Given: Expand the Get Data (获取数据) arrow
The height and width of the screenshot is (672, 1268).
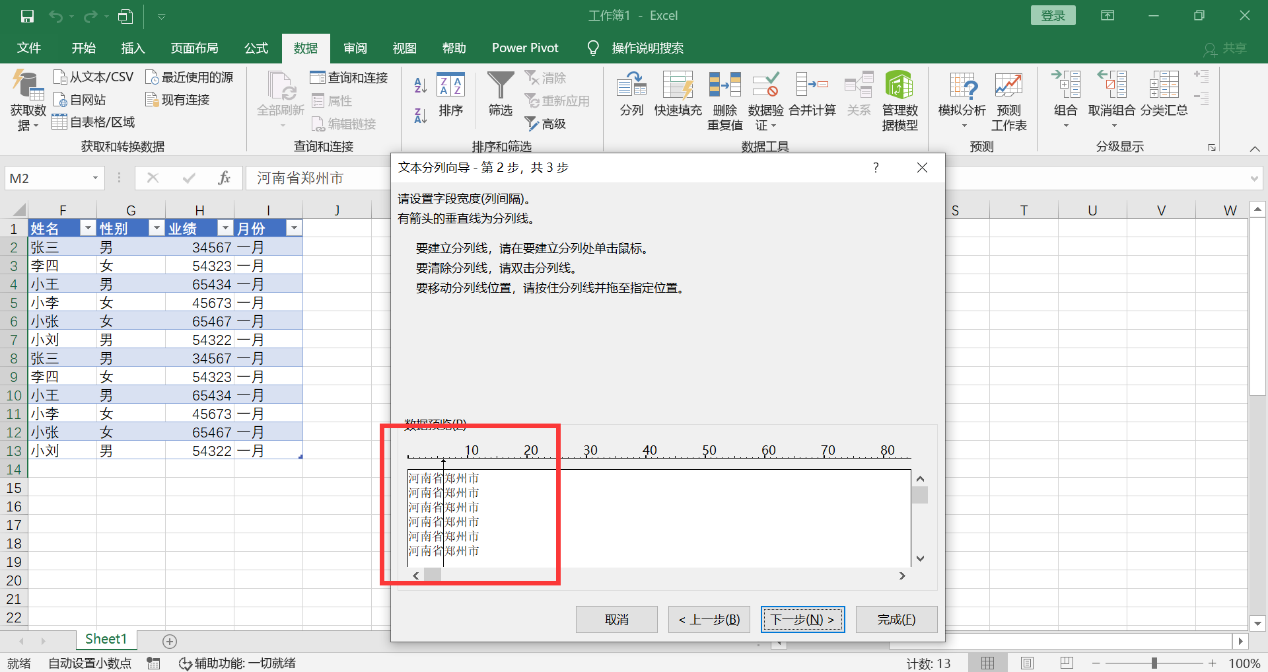Looking at the screenshot, I should click(36, 126).
